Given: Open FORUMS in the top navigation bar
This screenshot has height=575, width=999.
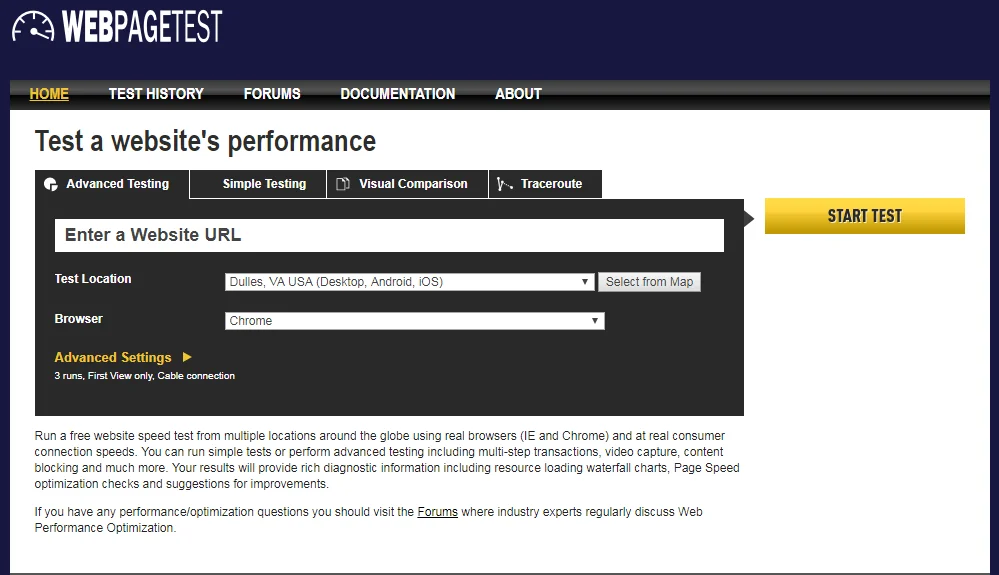Looking at the screenshot, I should pos(272,94).
